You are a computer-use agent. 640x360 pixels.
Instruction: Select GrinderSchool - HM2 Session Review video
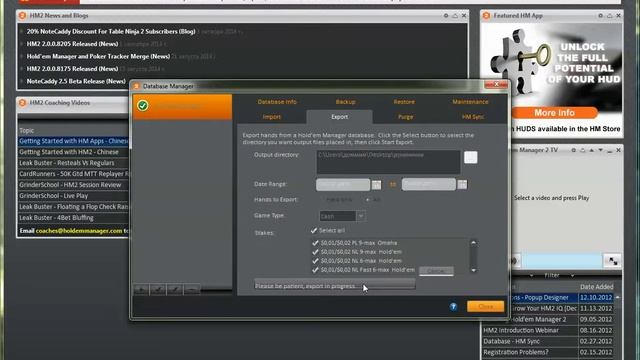(x=73, y=185)
